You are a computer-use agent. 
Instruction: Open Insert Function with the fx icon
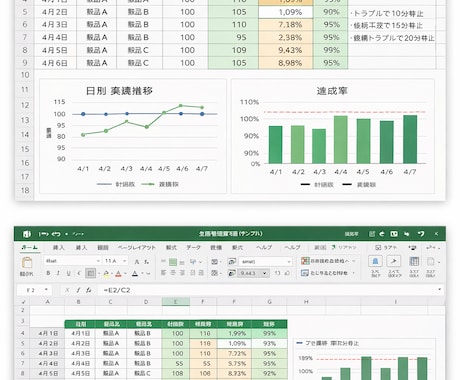click(89, 290)
